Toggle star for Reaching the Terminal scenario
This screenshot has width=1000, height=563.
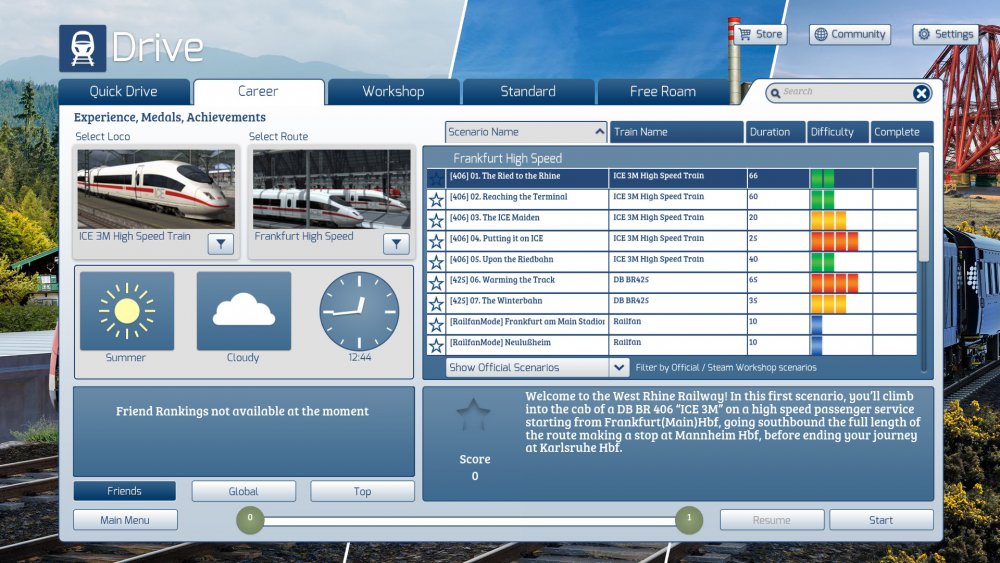436,199
